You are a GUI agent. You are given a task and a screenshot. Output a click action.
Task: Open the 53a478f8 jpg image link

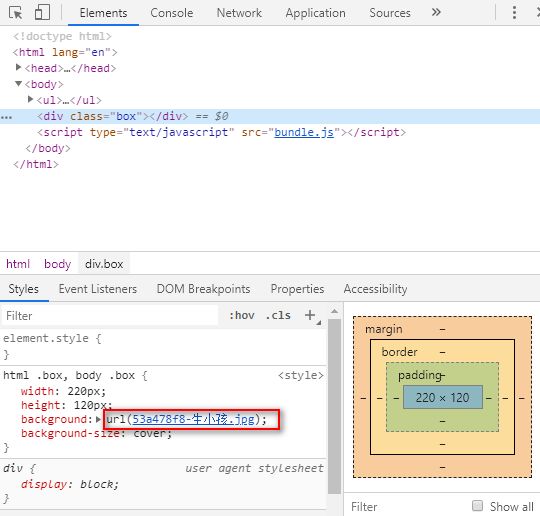193,419
